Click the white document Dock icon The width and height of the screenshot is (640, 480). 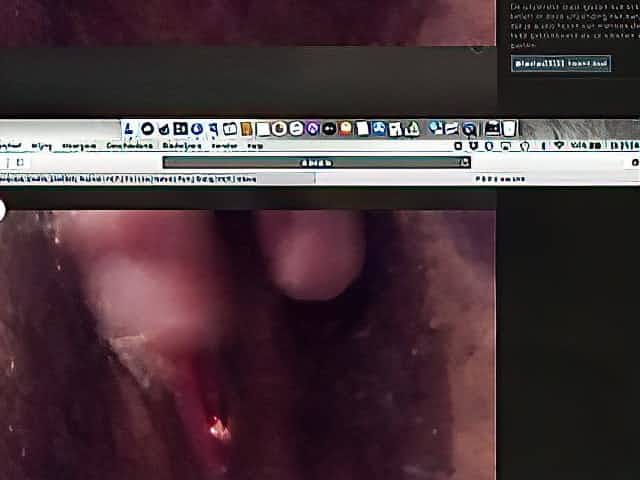coord(263,129)
